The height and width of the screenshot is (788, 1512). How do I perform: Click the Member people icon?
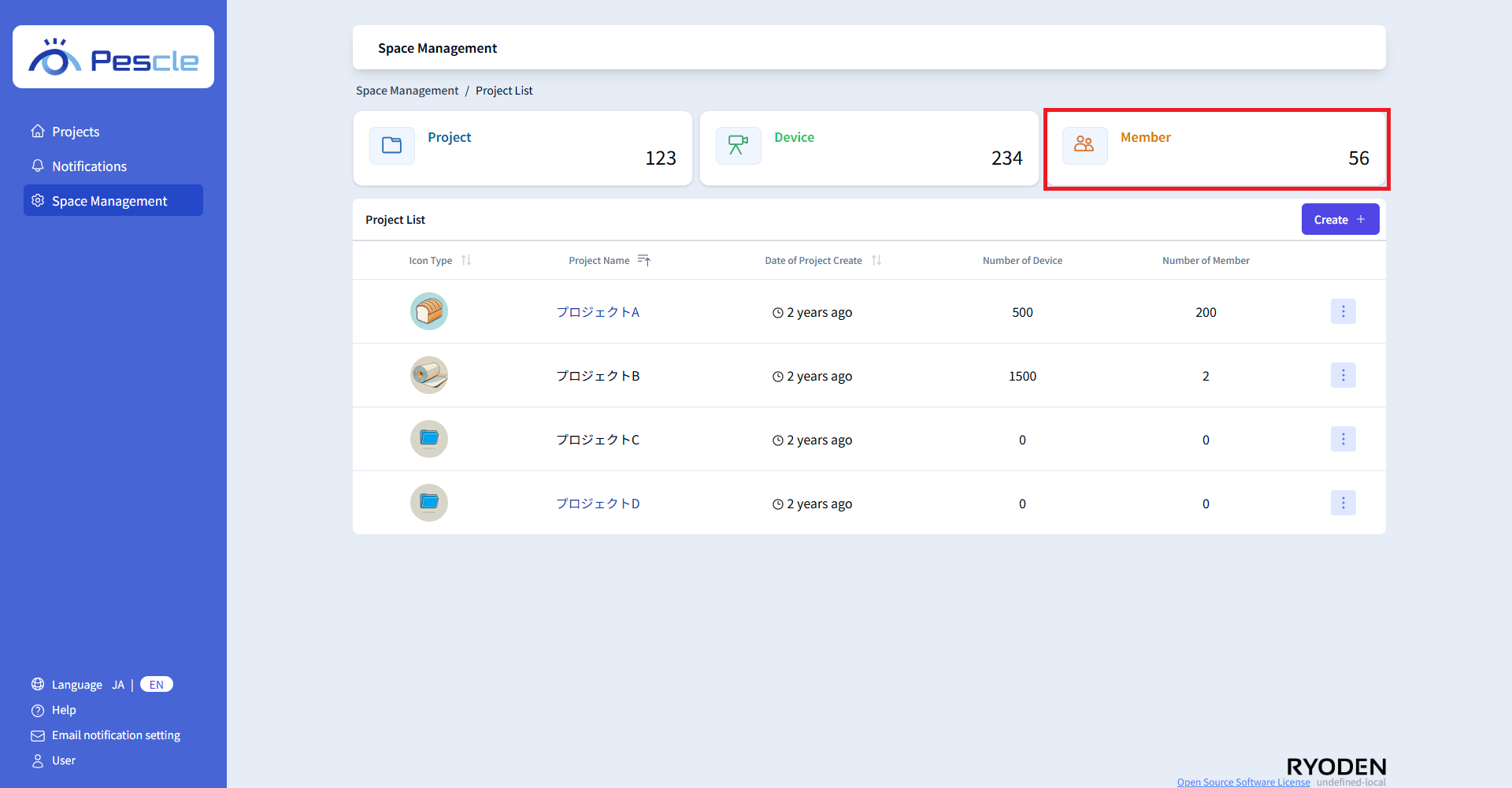click(1084, 146)
